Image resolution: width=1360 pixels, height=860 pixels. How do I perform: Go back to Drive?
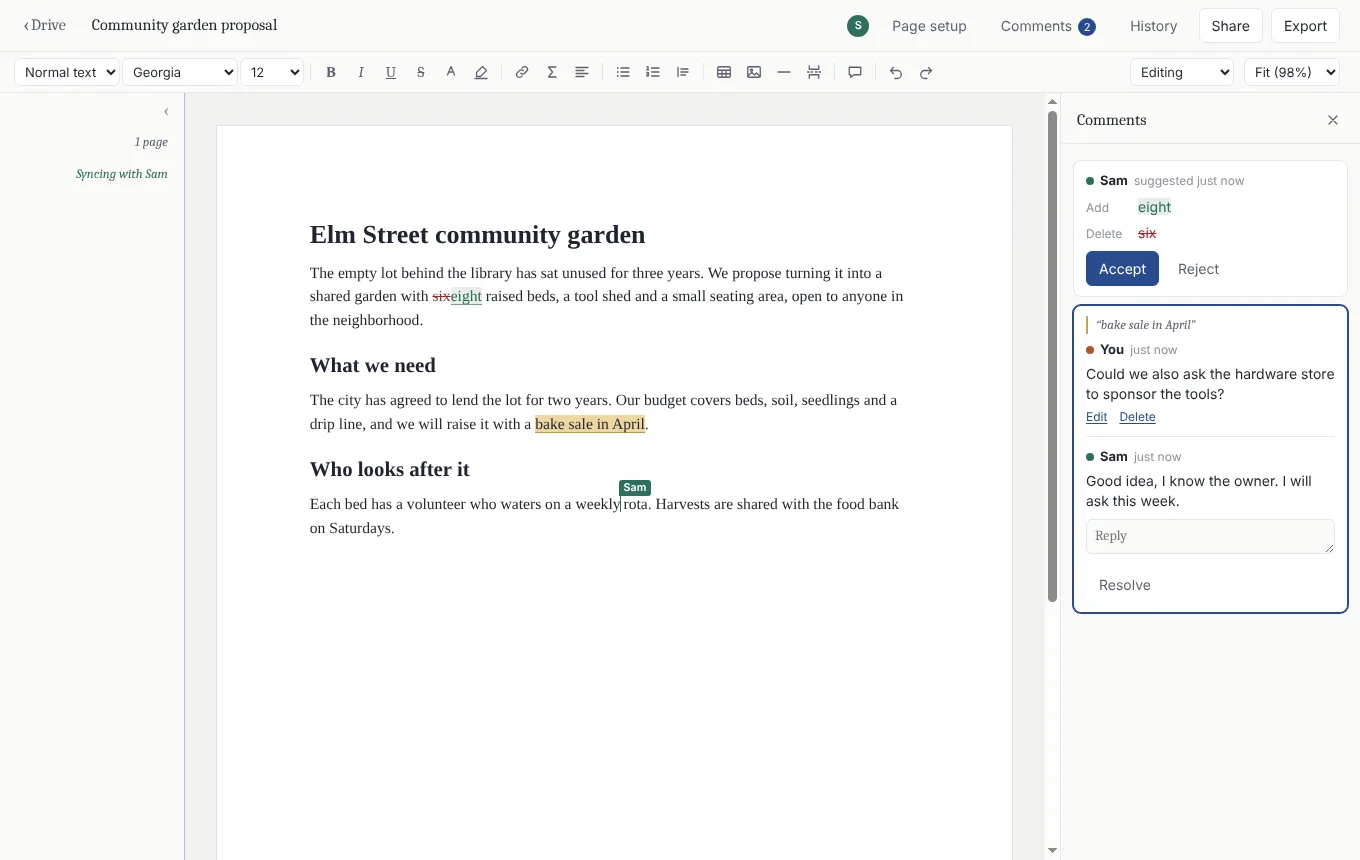coord(45,25)
